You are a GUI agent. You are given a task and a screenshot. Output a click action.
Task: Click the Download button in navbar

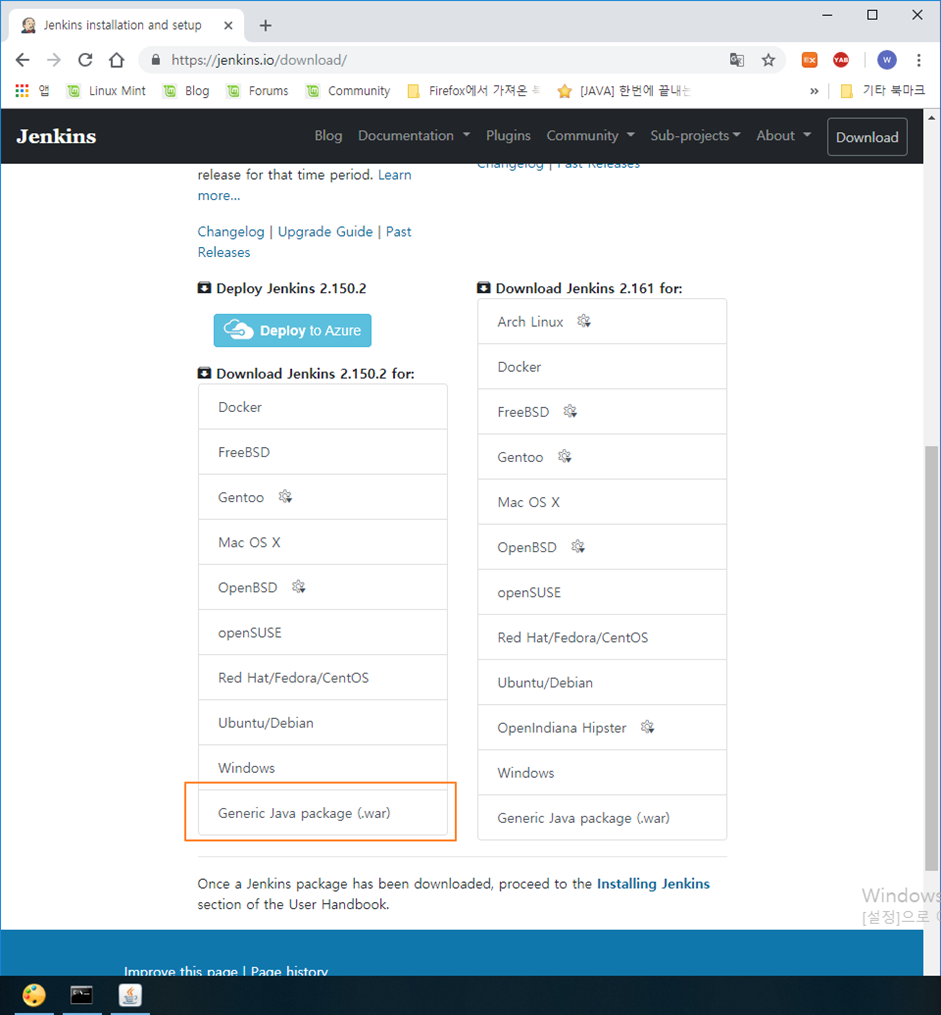point(867,137)
